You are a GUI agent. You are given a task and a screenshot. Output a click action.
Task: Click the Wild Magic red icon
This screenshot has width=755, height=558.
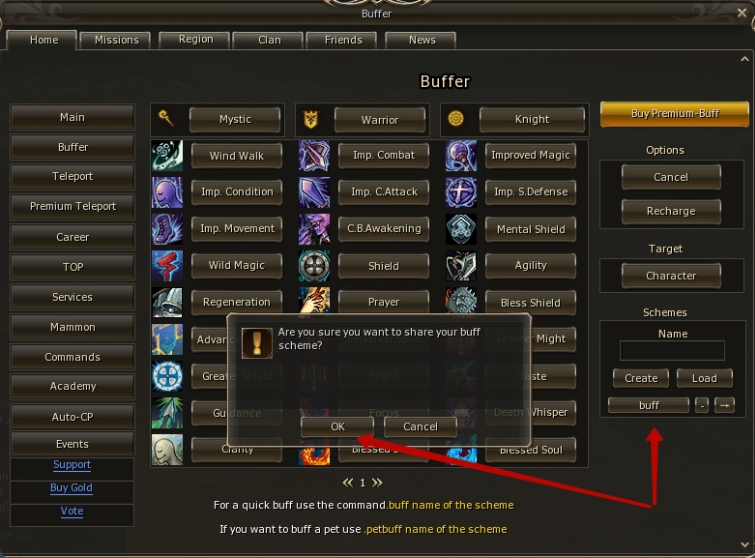tap(167, 265)
